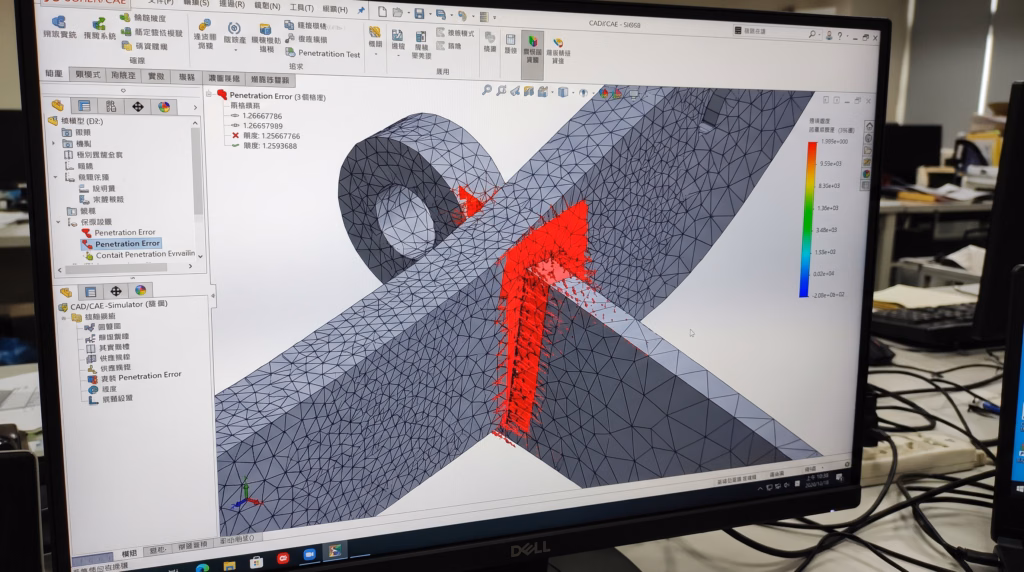Open the menu labeled with (N)
The width and height of the screenshot is (1024, 572).
point(267,6)
